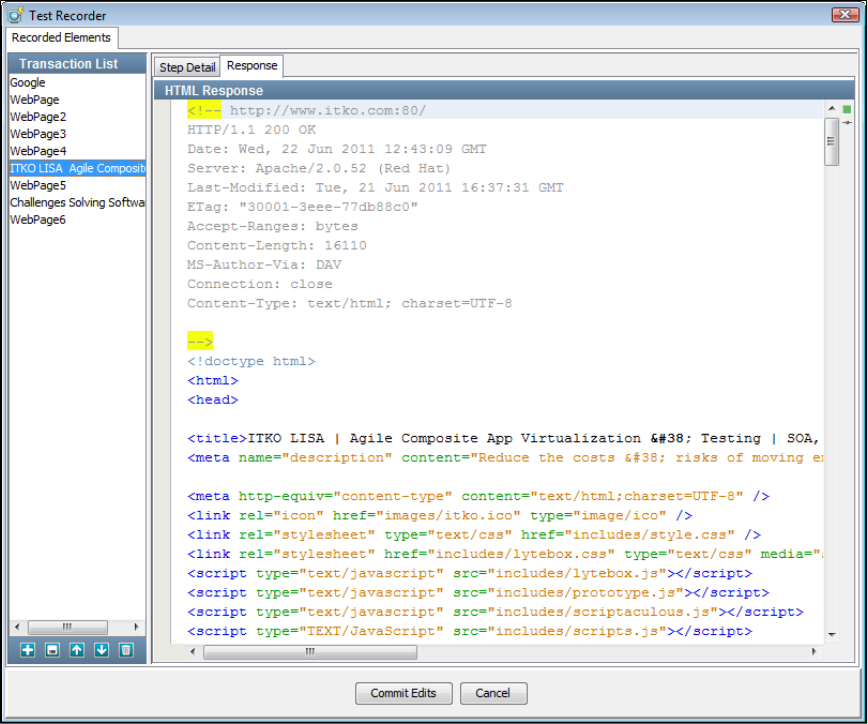The height and width of the screenshot is (724, 868).
Task: Click the meta name description line
Action: 505,458
